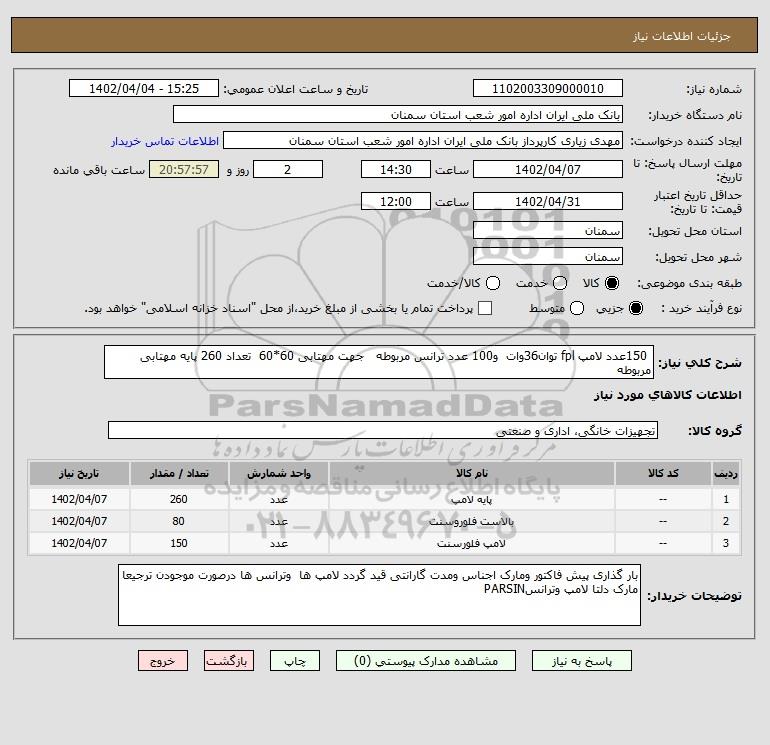Click the شرح کلی نیاز description box

pyautogui.click(x=379, y=362)
